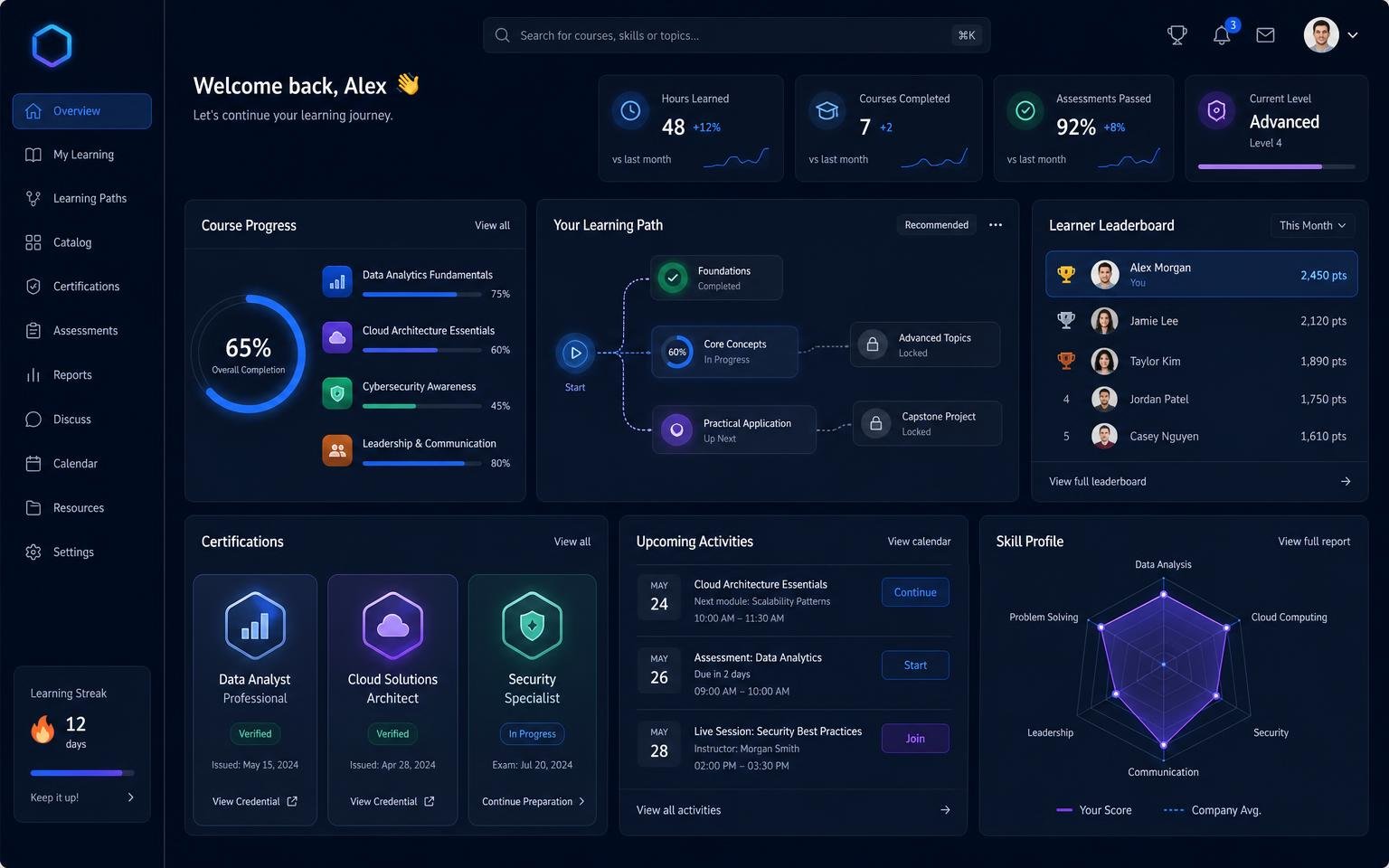Join the Security Best Practices session
This screenshot has width=1389, height=868.
[x=915, y=739]
